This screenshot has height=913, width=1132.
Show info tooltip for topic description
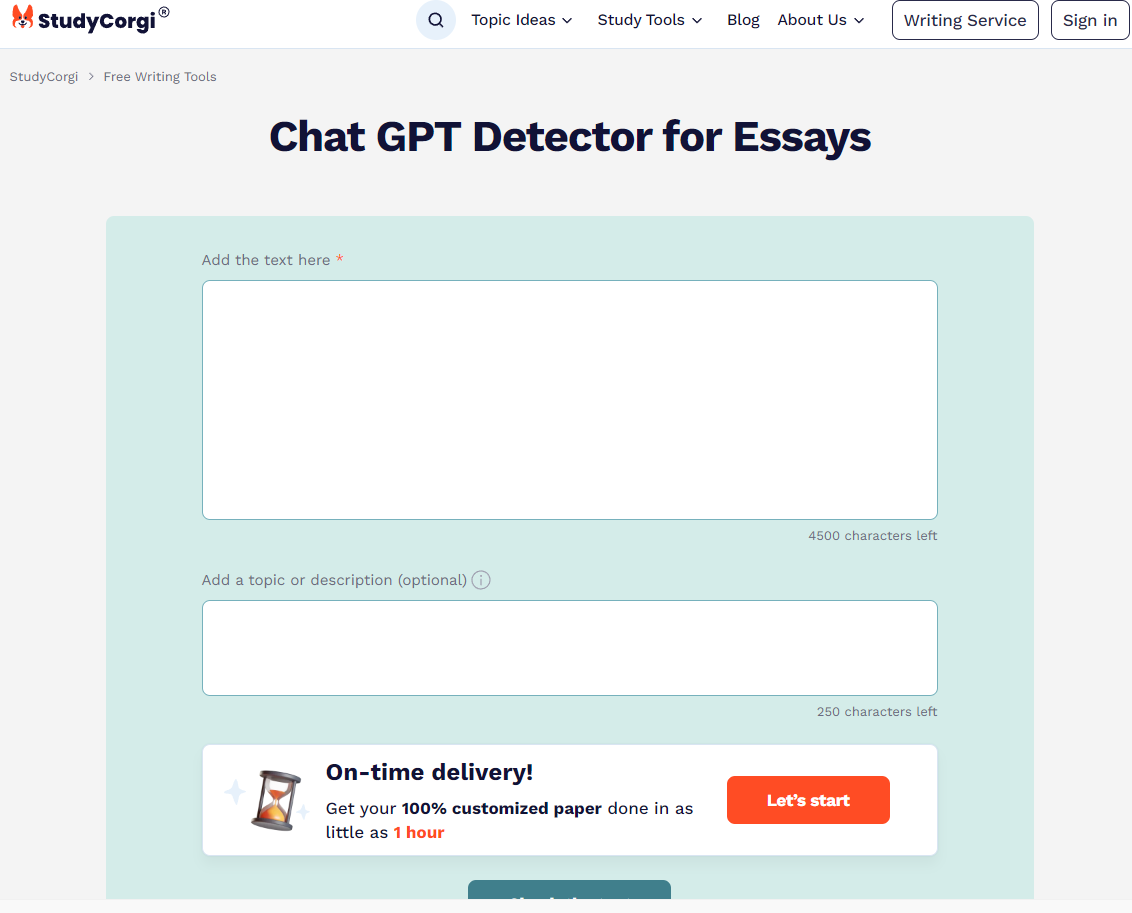pos(481,580)
